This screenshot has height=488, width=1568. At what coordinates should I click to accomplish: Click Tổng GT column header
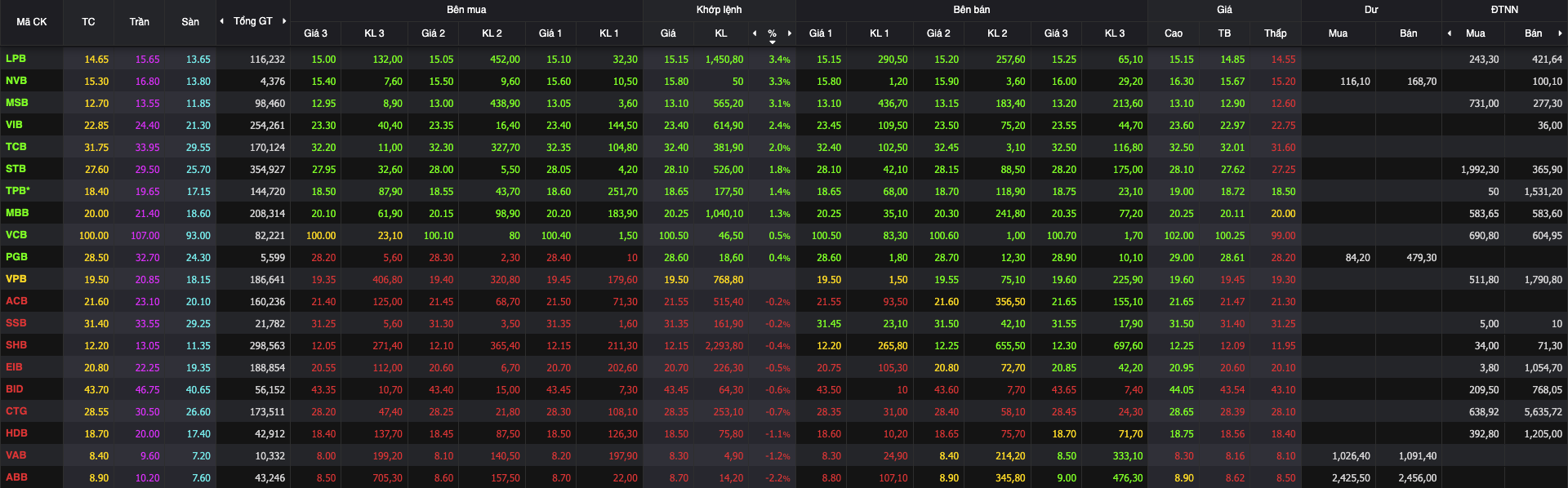253,21
